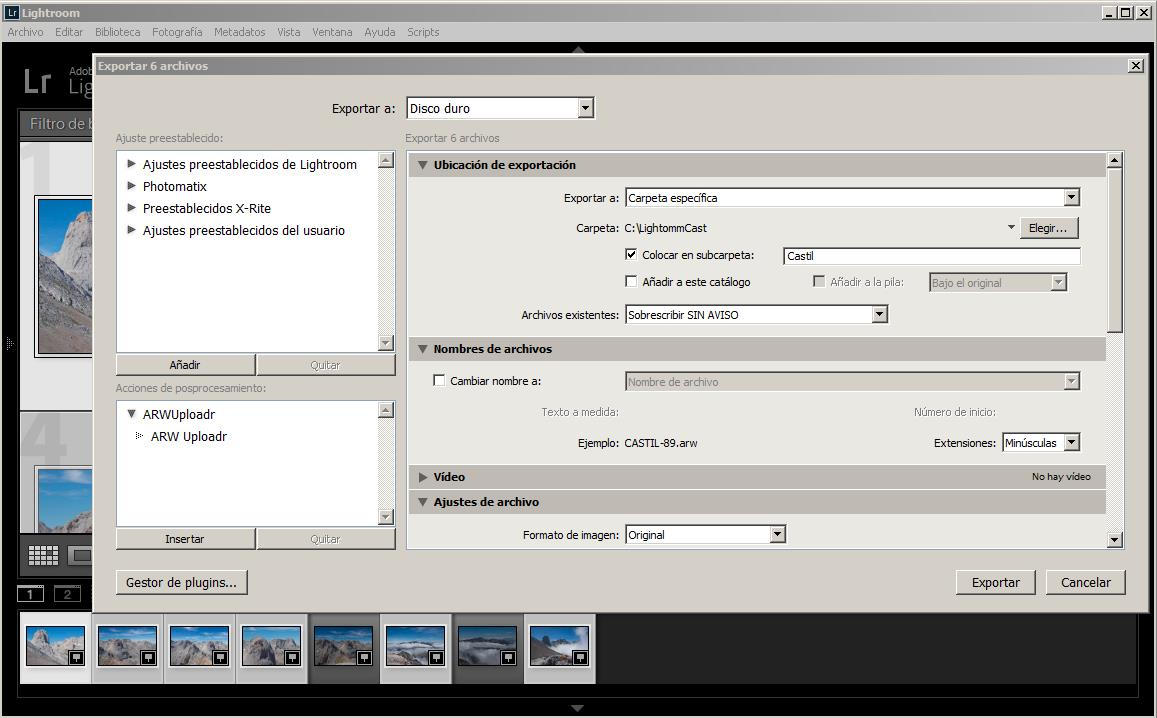Expand the Vídeo section
Image resolution: width=1157 pixels, height=718 pixels.
423,477
